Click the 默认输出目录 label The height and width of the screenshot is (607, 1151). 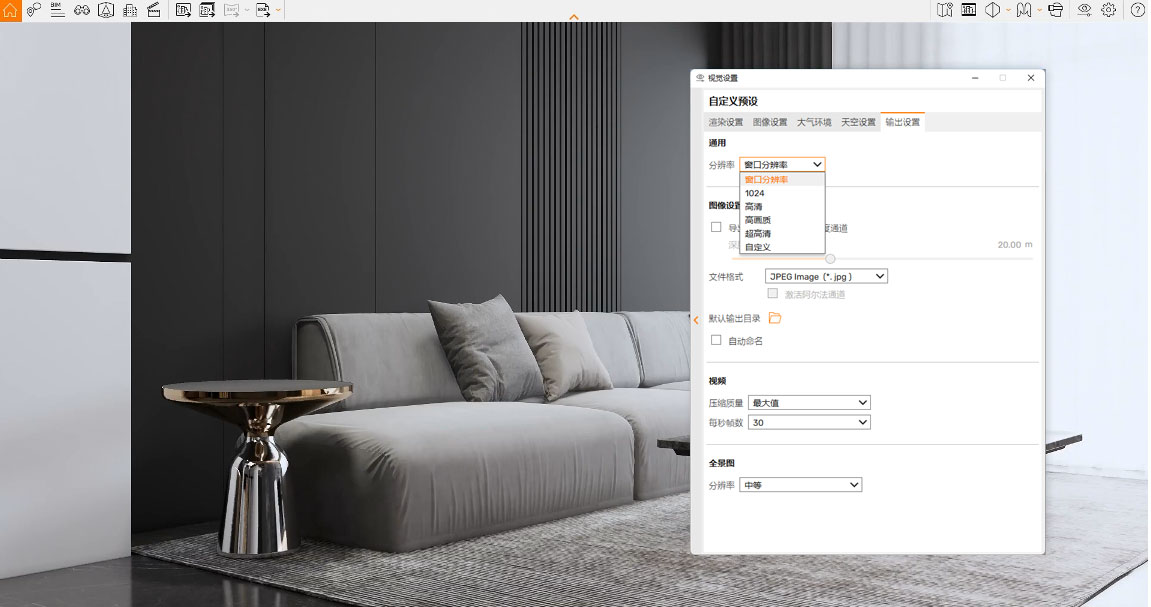coord(734,319)
